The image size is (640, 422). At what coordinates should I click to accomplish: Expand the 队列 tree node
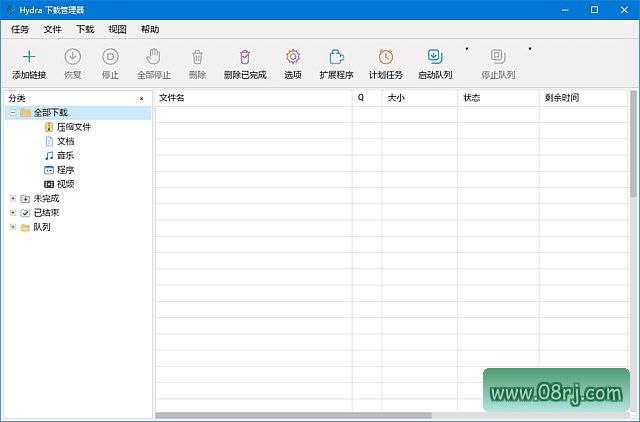[x=13, y=227]
